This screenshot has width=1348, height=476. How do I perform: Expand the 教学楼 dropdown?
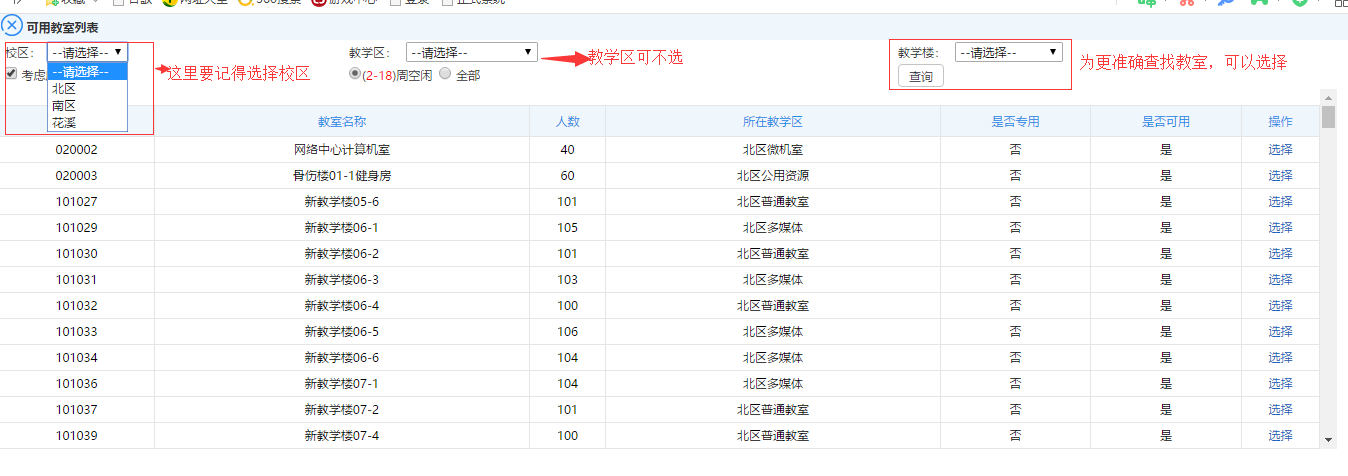[1008, 52]
